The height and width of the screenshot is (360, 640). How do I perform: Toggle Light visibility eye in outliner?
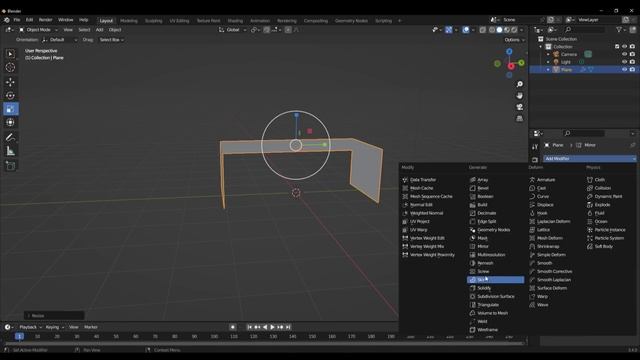tap(624, 62)
